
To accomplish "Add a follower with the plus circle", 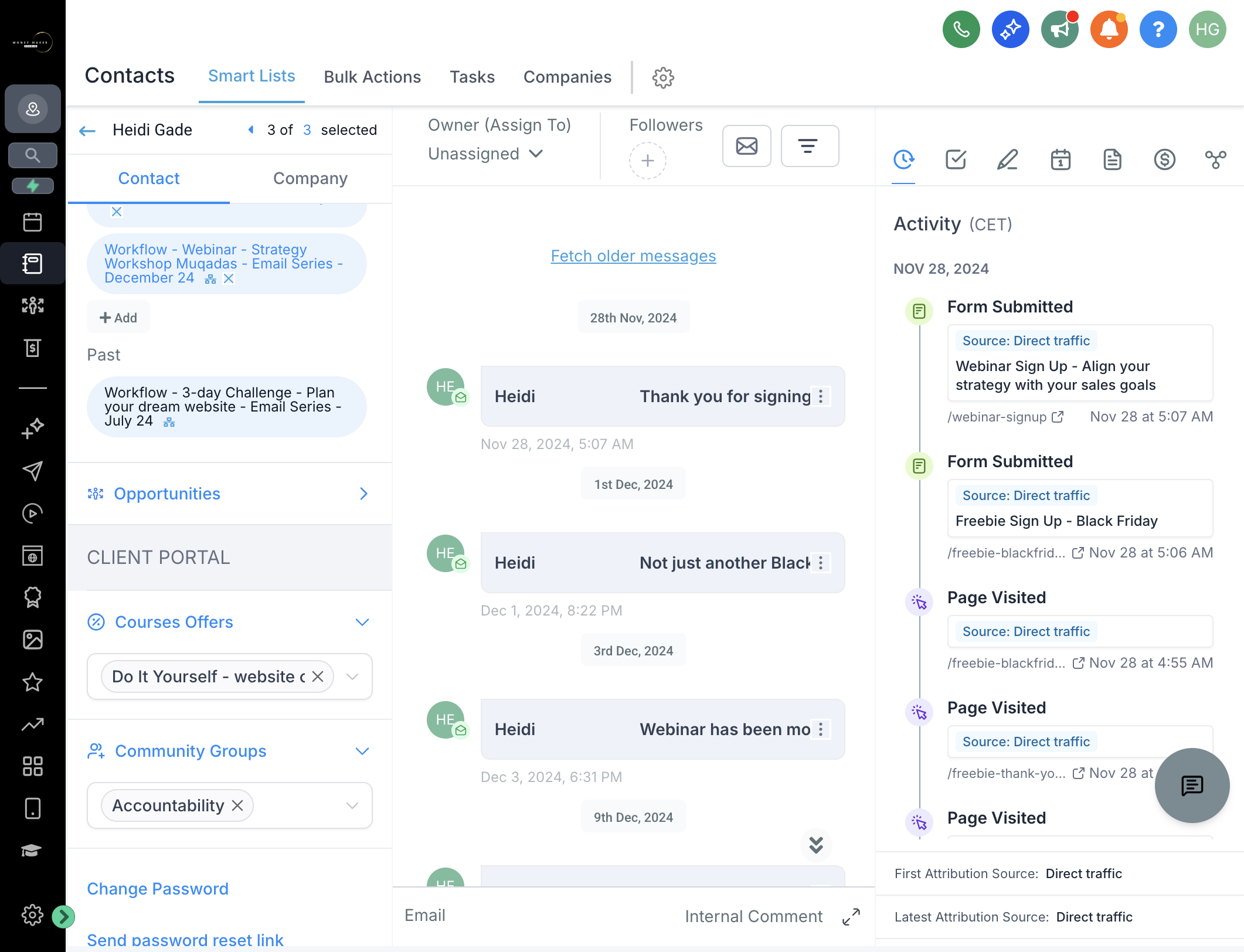I will pos(647,161).
